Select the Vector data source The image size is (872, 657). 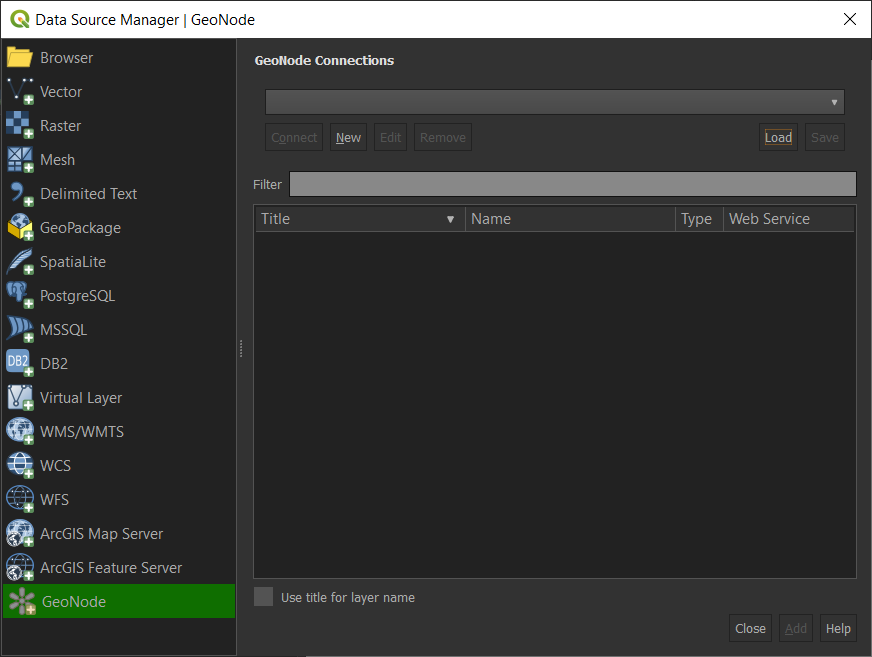pyautogui.click(x=63, y=91)
